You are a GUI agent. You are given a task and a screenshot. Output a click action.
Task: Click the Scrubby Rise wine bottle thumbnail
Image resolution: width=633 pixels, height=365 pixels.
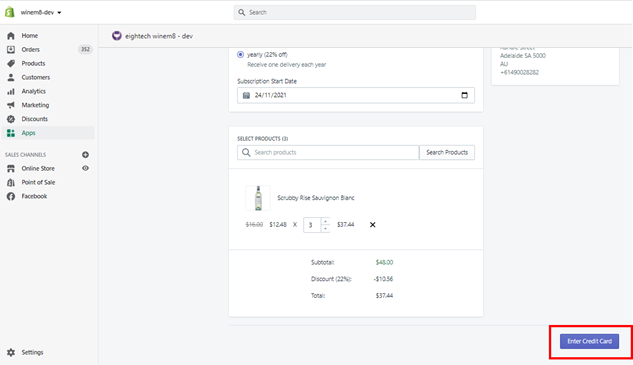(x=258, y=198)
